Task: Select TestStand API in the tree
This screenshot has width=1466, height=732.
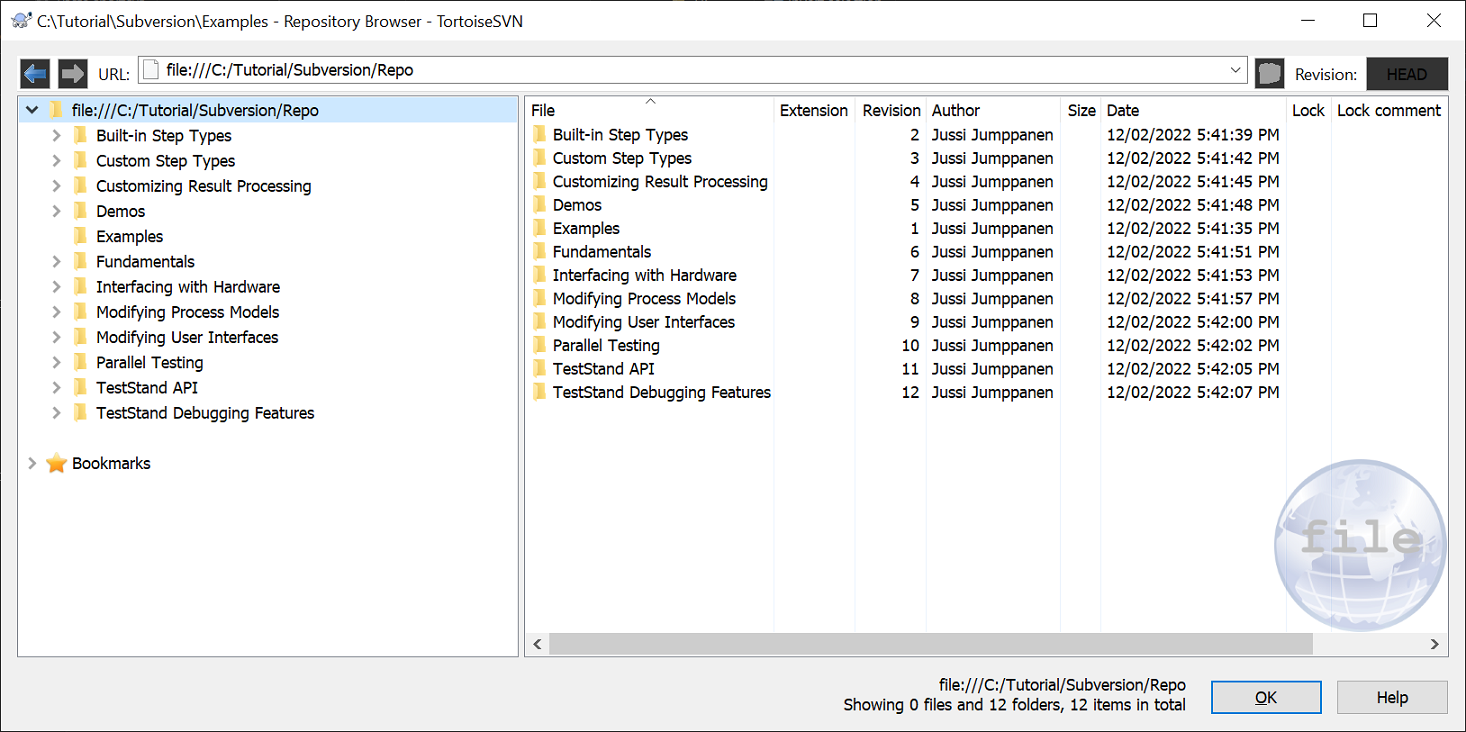Action: pyautogui.click(x=147, y=387)
